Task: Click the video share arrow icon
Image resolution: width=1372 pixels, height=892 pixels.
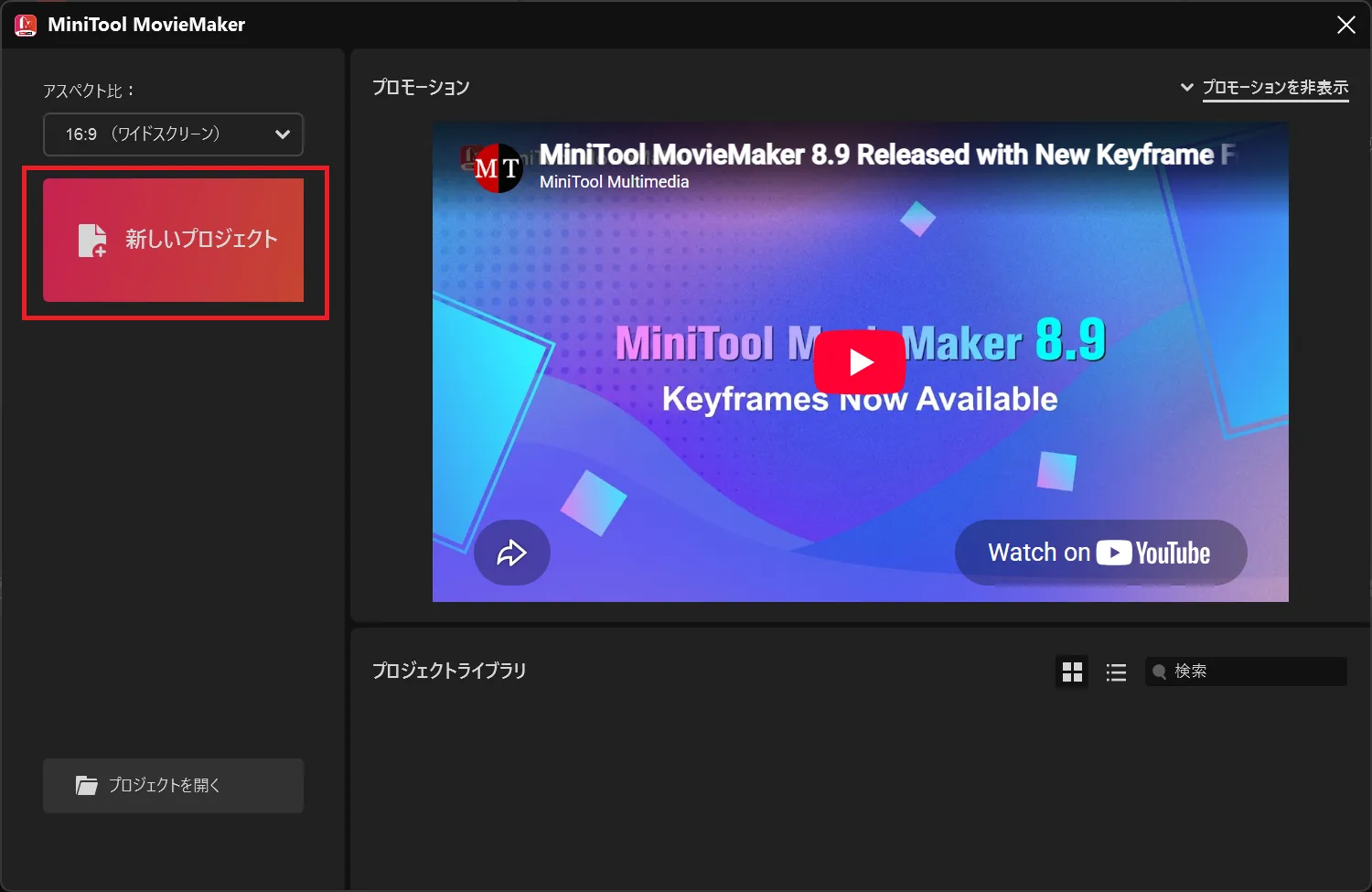Action: pos(512,553)
